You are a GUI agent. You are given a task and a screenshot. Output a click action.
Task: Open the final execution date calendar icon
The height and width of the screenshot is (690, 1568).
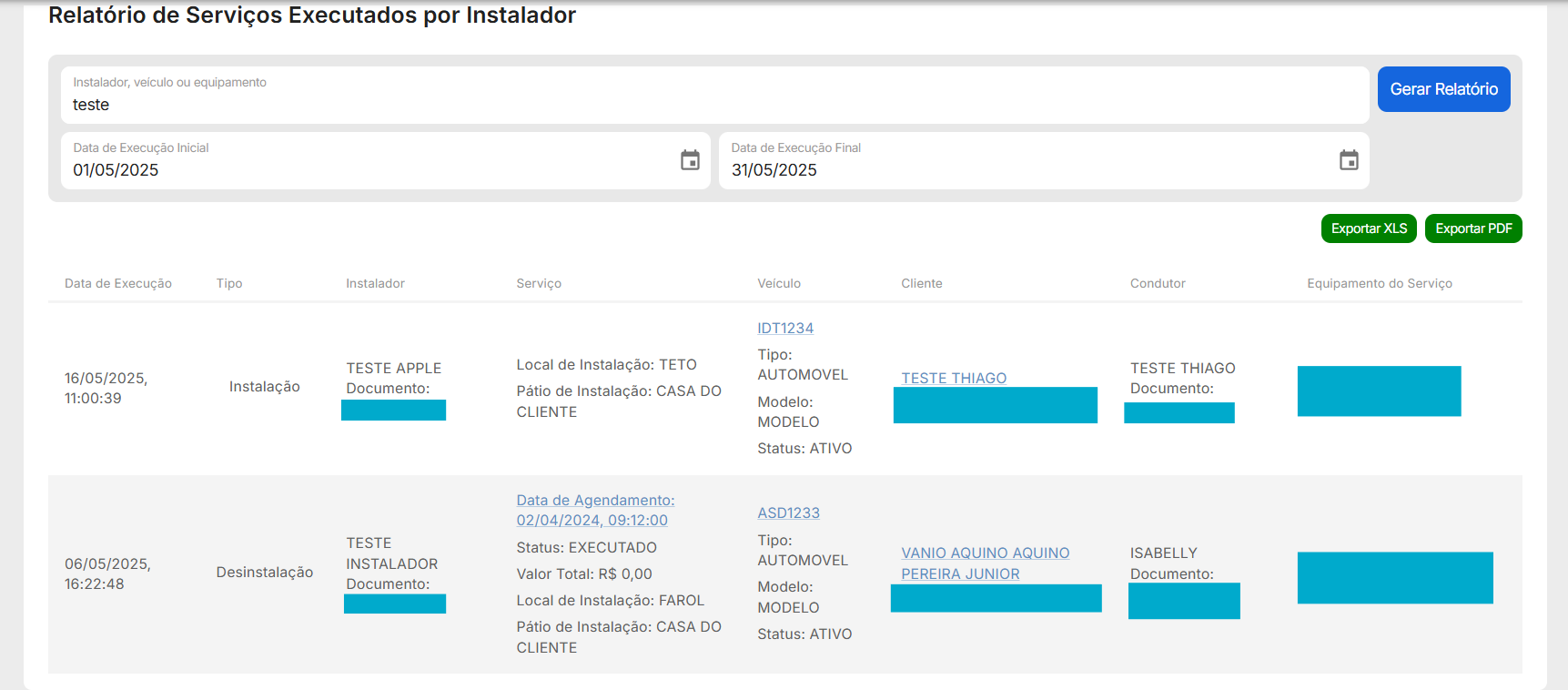pyautogui.click(x=1349, y=160)
